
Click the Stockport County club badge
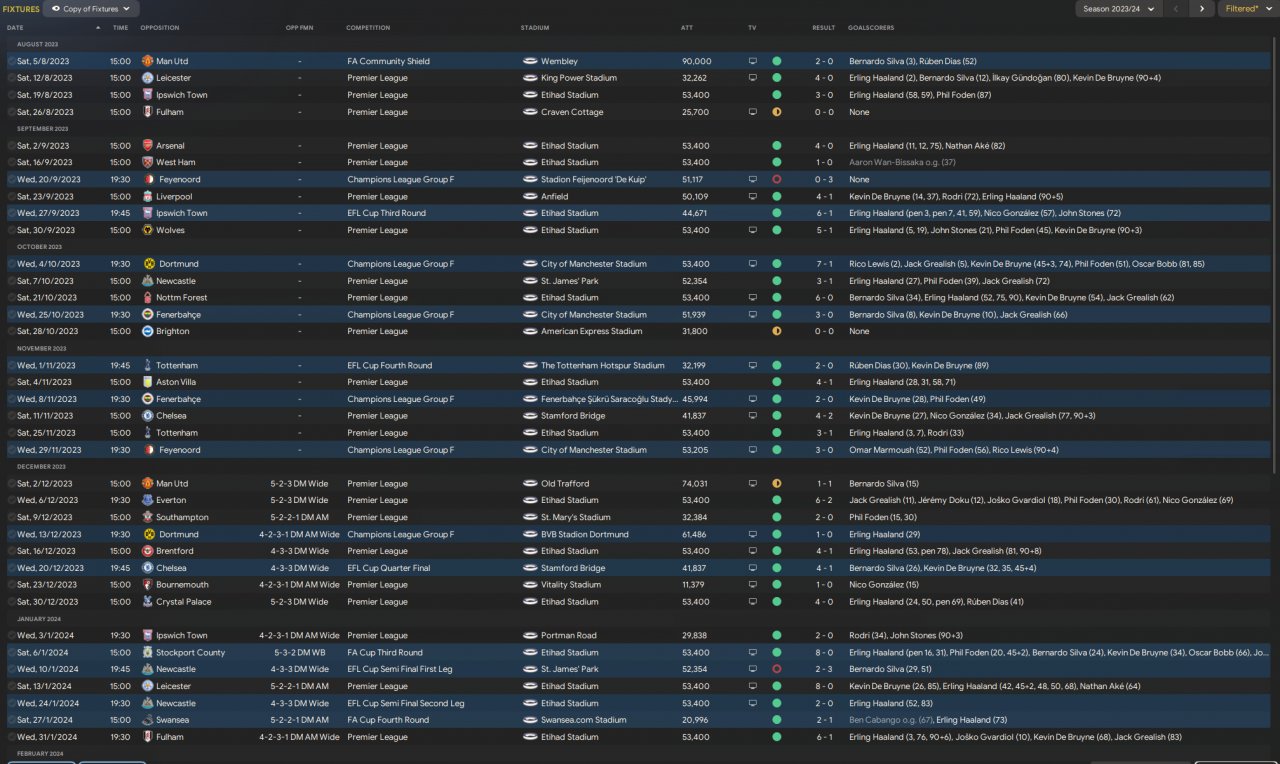click(x=148, y=652)
